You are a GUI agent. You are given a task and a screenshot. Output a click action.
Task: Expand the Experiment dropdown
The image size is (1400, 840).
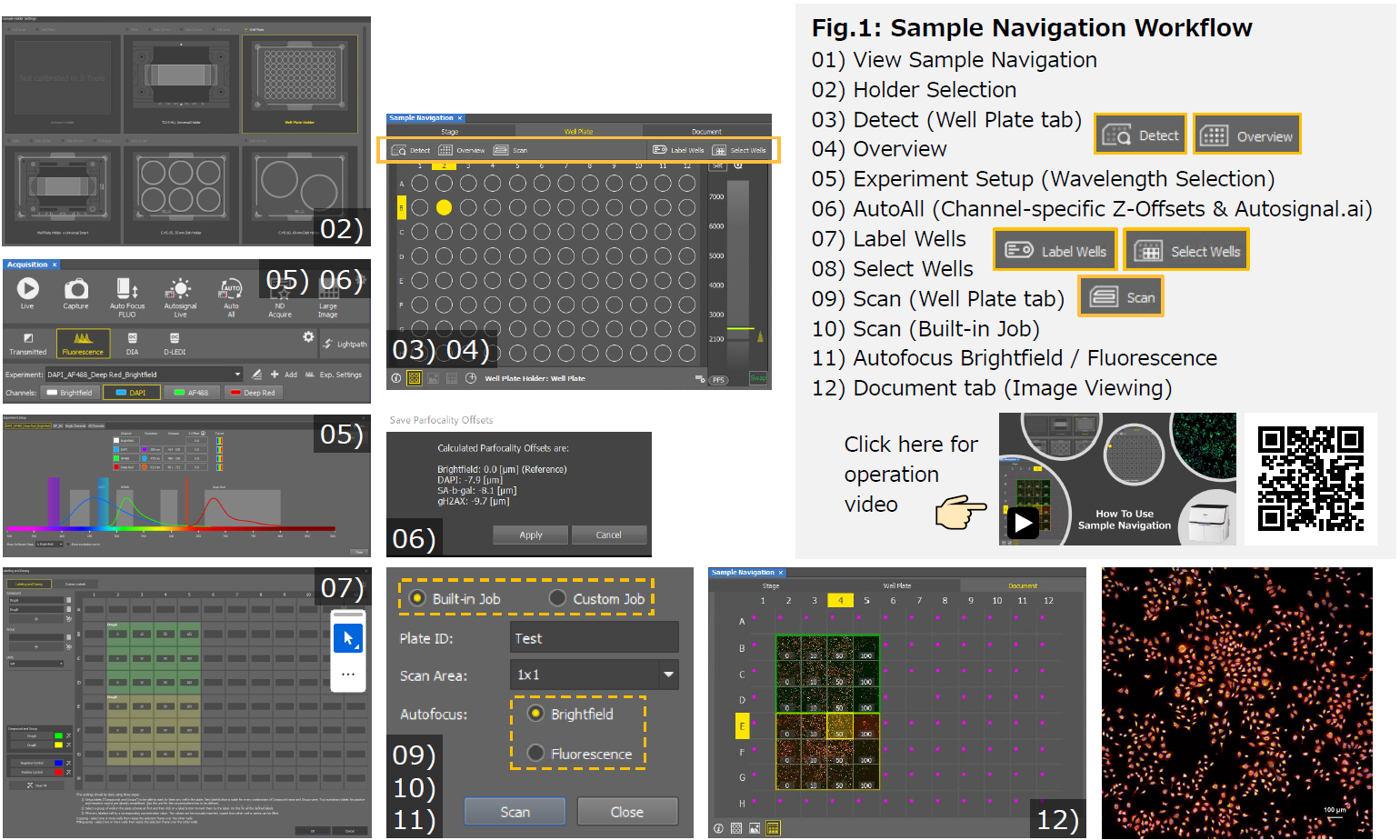(x=238, y=374)
